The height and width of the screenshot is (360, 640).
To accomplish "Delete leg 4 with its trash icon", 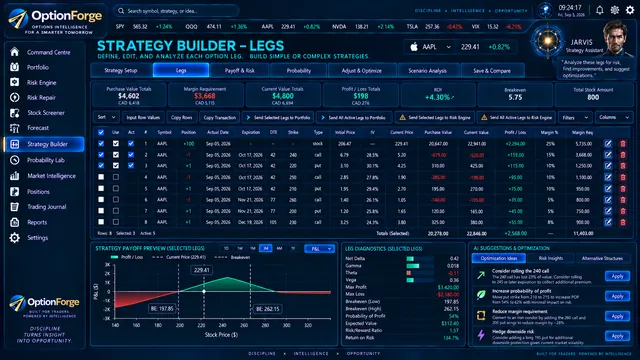I will (623, 177).
